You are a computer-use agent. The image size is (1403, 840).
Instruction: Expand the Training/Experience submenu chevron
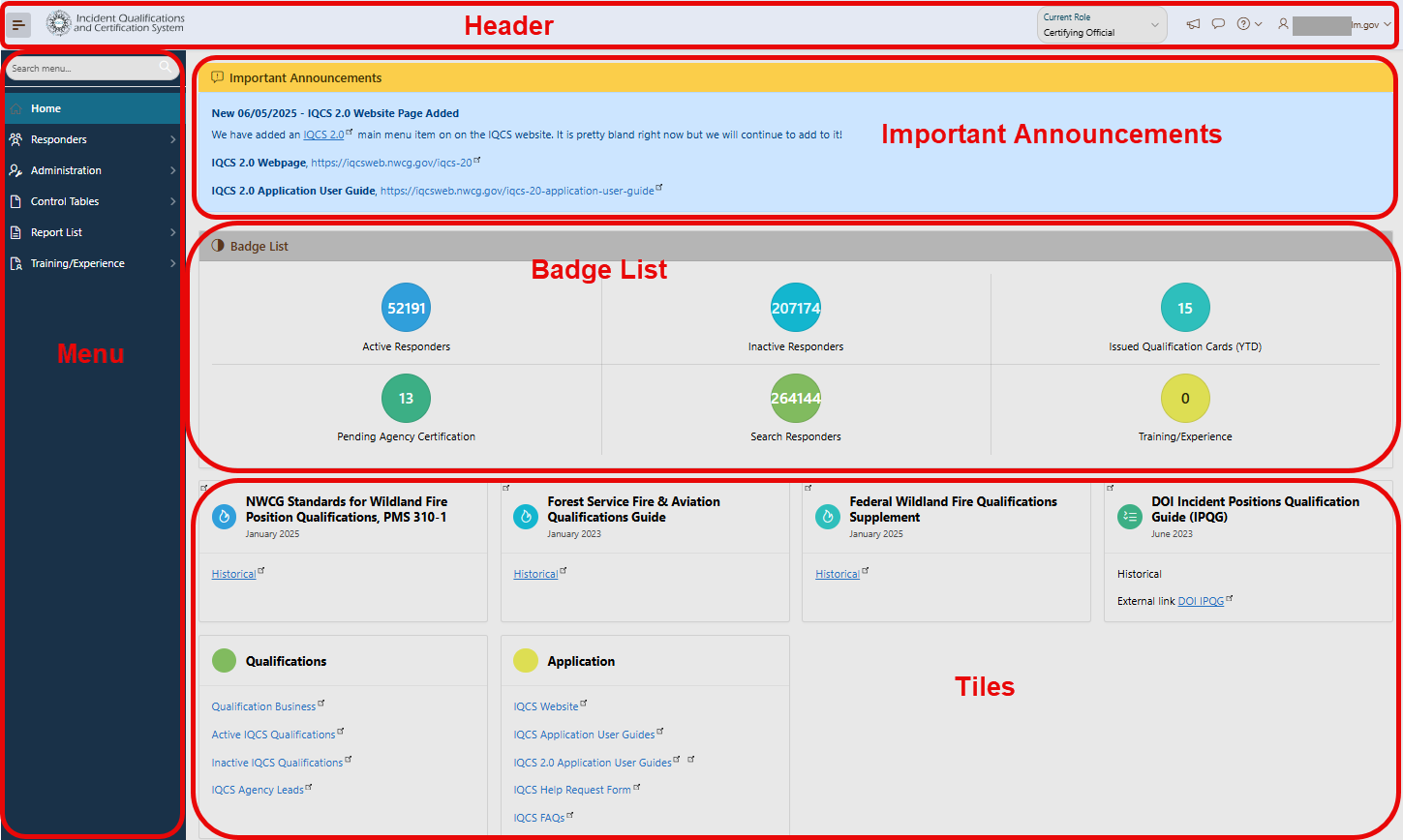tap(173, 263)
